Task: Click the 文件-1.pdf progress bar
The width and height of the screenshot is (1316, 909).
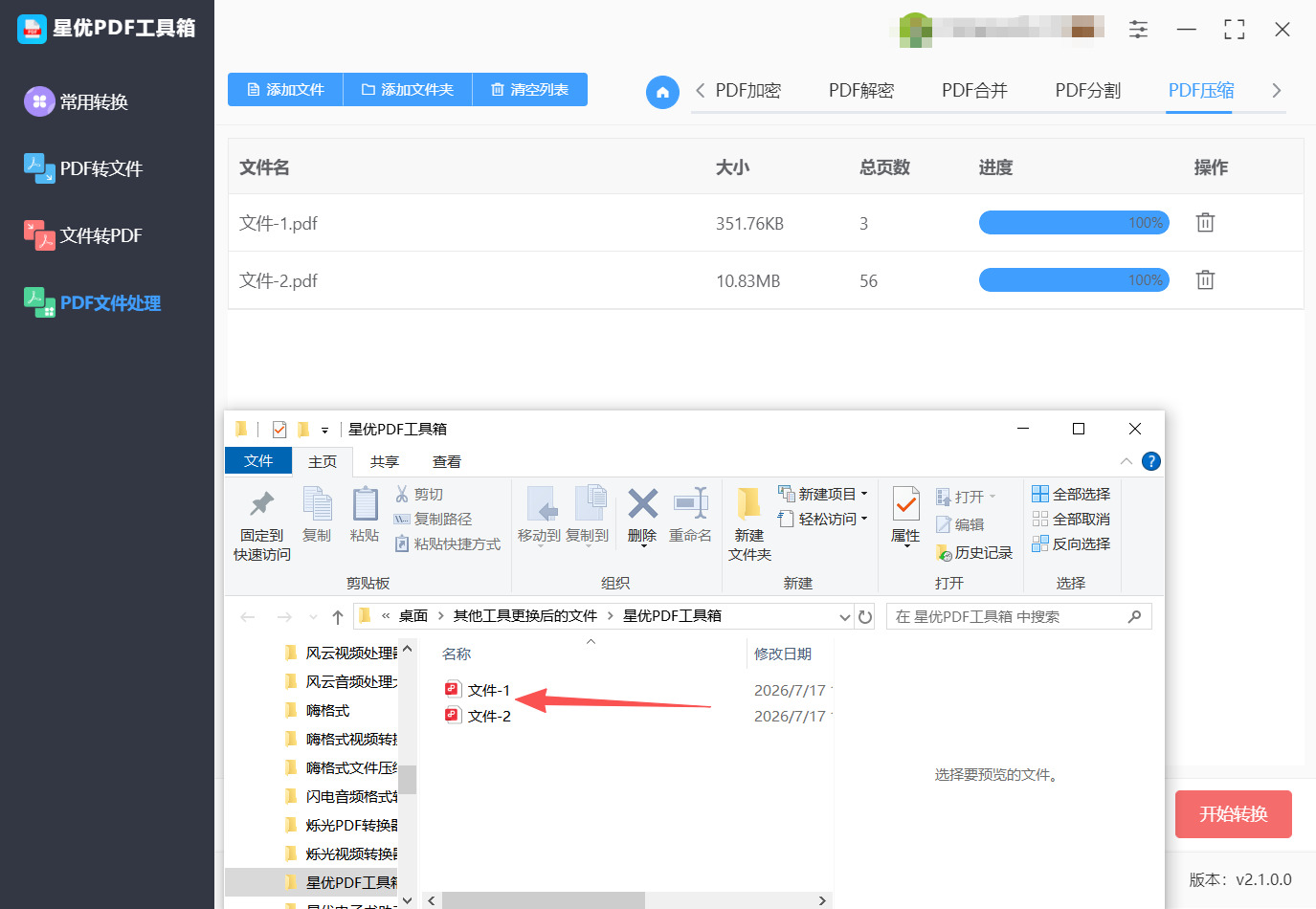Action: 1074,223
